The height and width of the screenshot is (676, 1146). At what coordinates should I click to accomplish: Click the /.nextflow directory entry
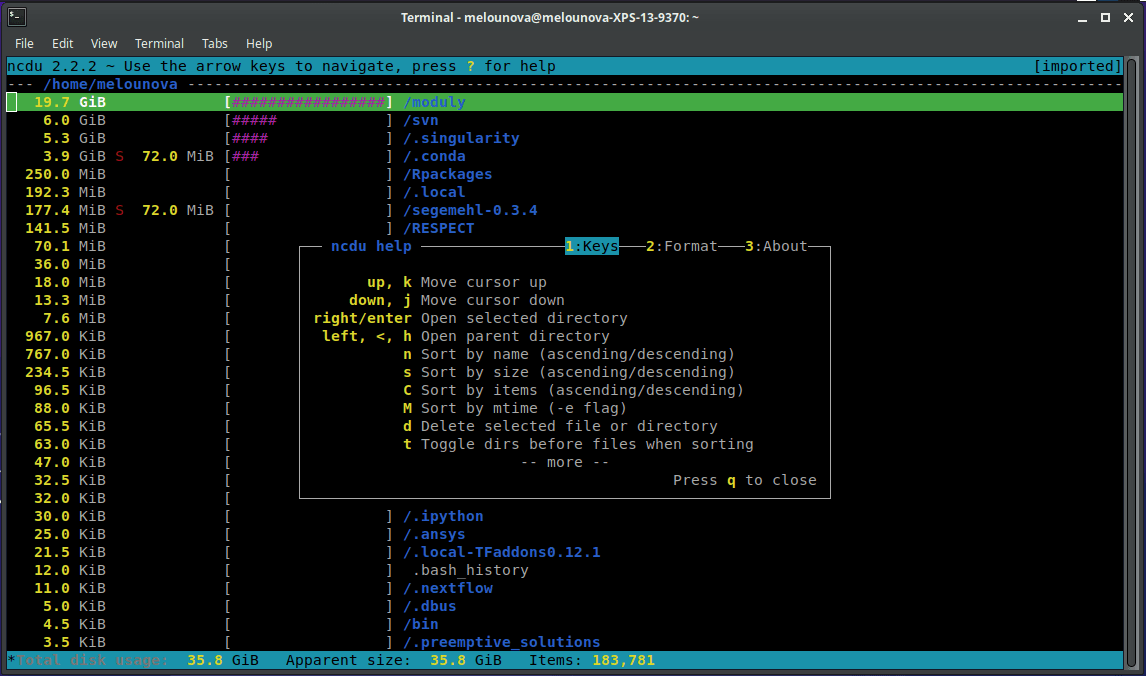tap(448, 588)
